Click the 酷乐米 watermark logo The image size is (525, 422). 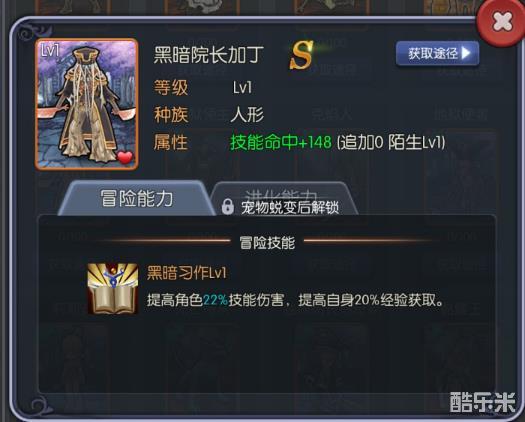[x=482, y=402]
